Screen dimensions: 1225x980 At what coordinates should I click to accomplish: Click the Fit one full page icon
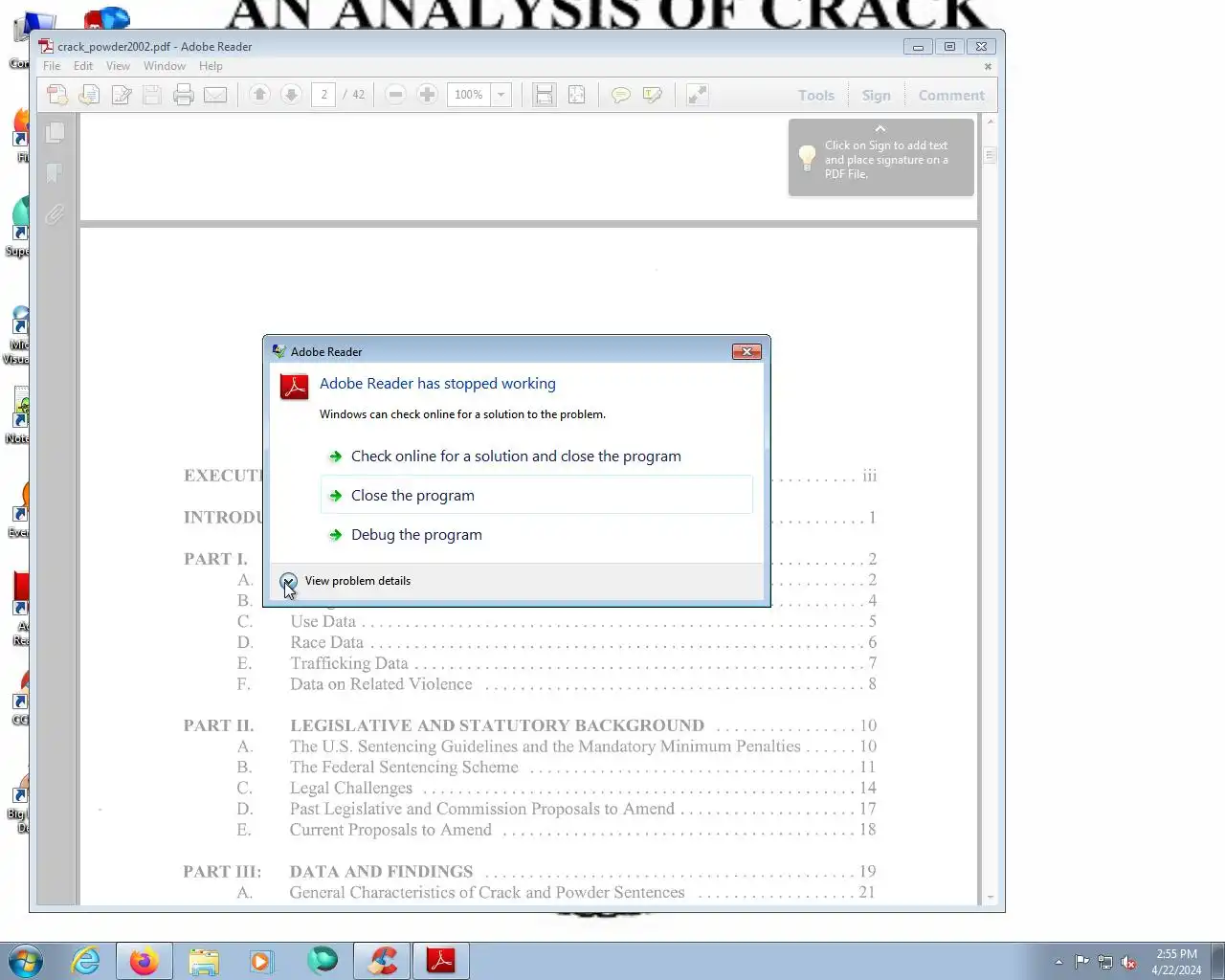576,95
